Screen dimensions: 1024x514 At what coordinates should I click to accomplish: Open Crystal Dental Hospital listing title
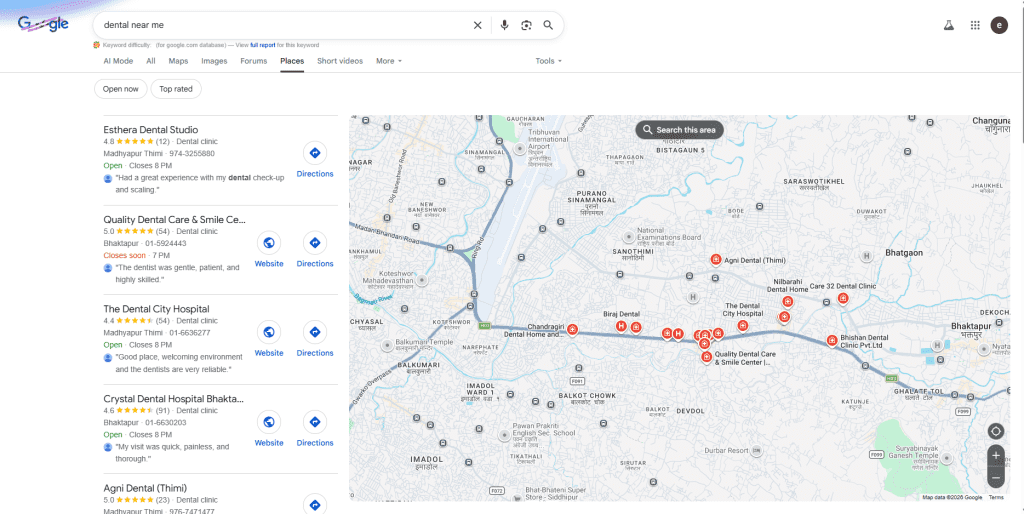(173, 398)
